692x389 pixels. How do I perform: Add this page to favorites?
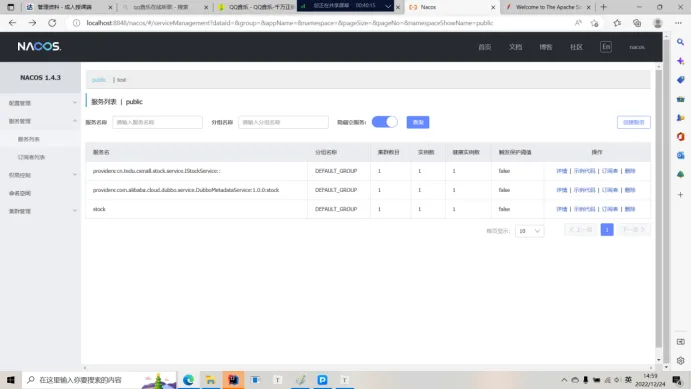pyautogui.click(x=594, y=23)
